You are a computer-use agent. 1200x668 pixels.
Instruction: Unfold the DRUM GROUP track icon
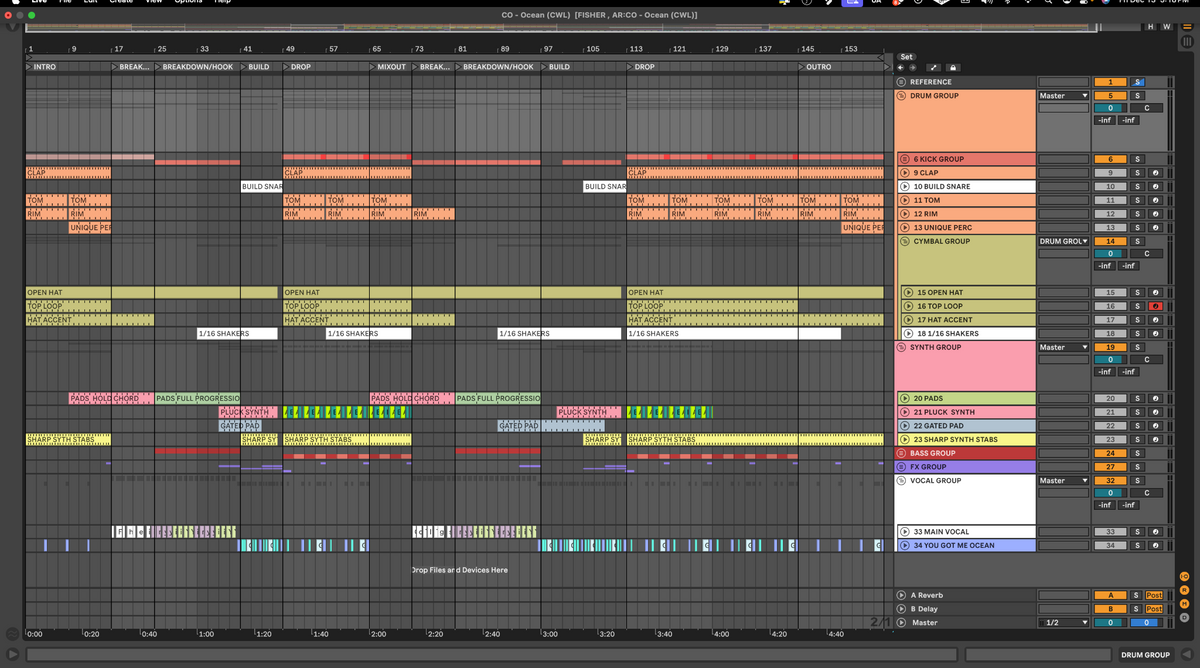(x=902, y=96)
